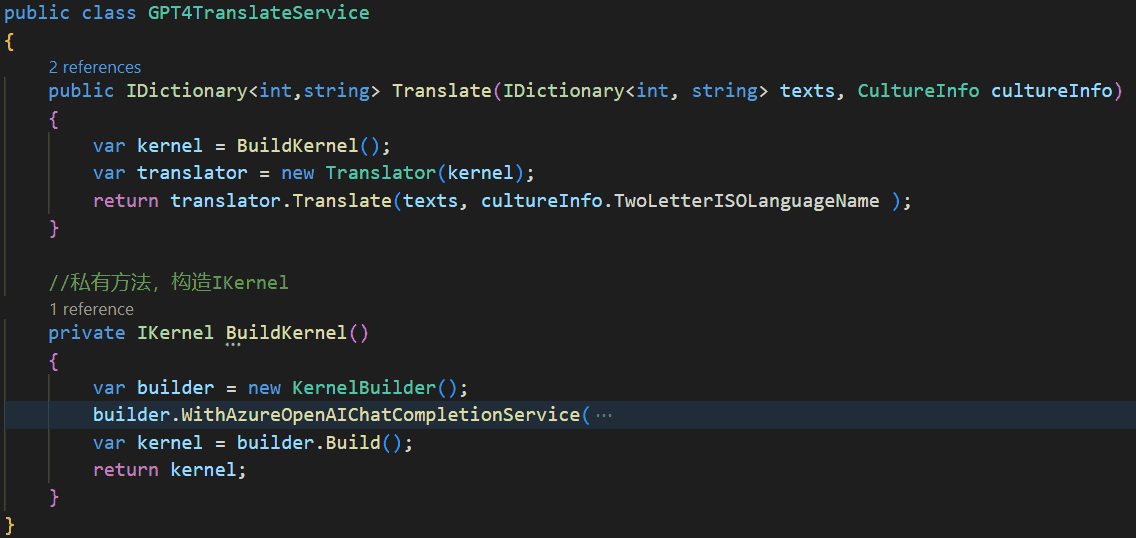Viewport: 1136px width, 538px height.
Task: Click the texts parameter in the method signature
Action: coord(807,91)
